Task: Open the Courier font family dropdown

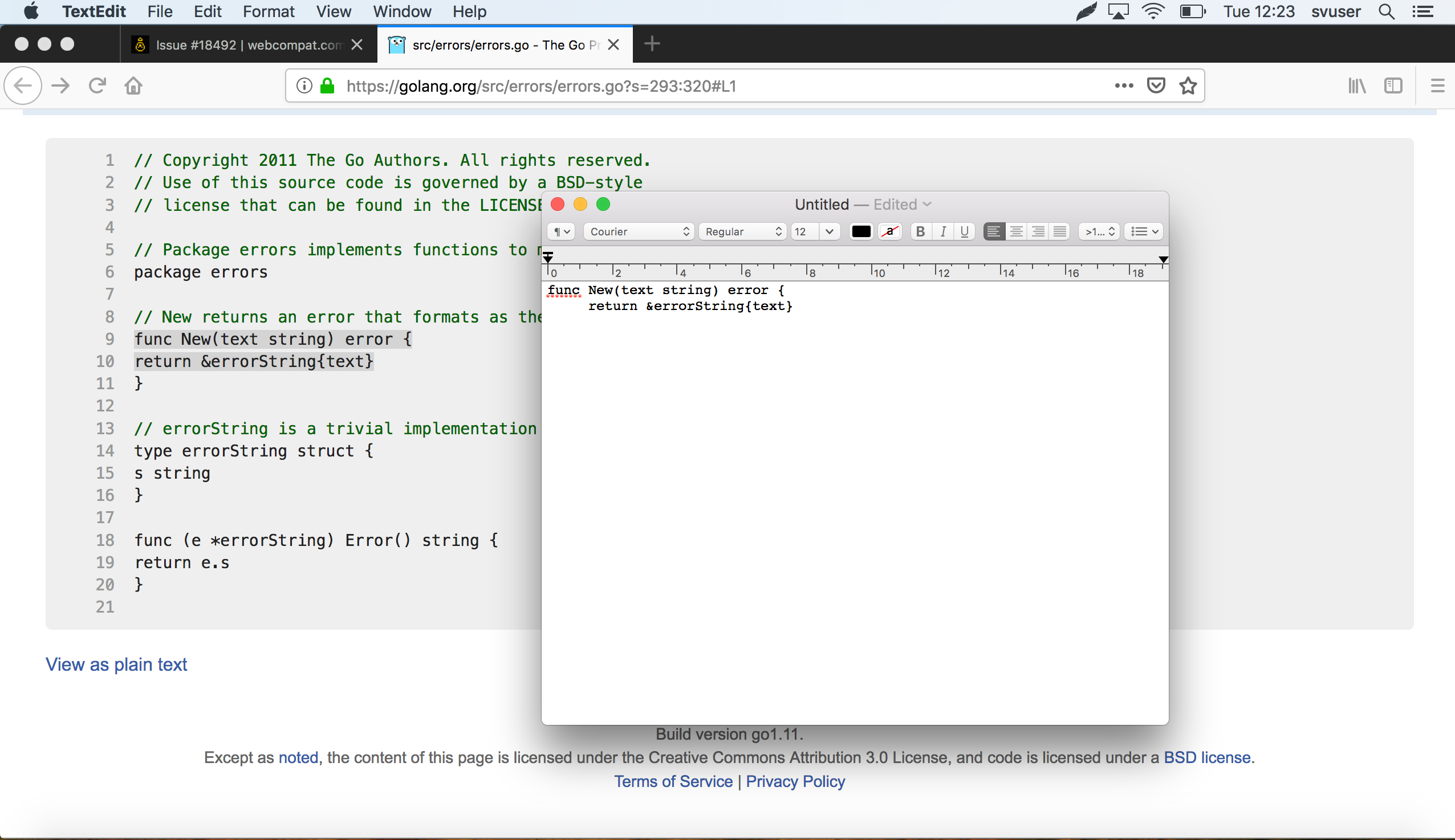Action: [638, 231]
